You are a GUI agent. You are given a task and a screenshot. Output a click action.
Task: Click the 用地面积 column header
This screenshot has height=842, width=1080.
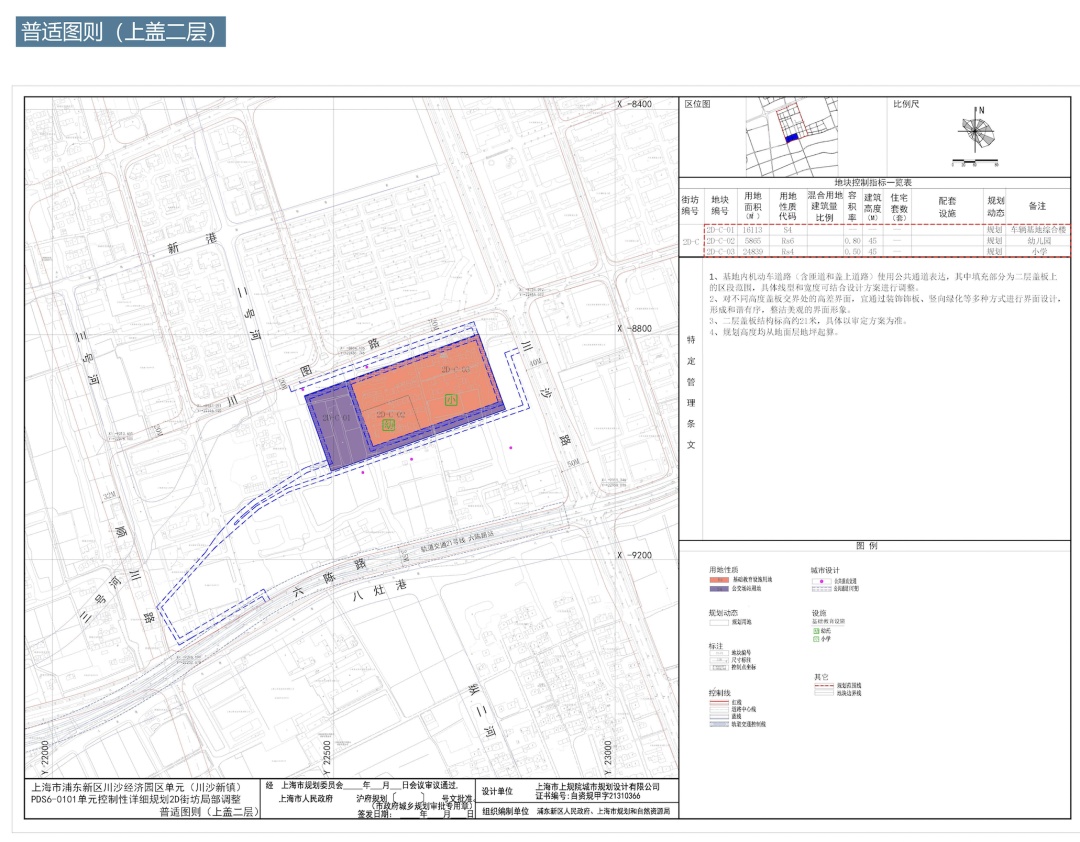point(753,206)
